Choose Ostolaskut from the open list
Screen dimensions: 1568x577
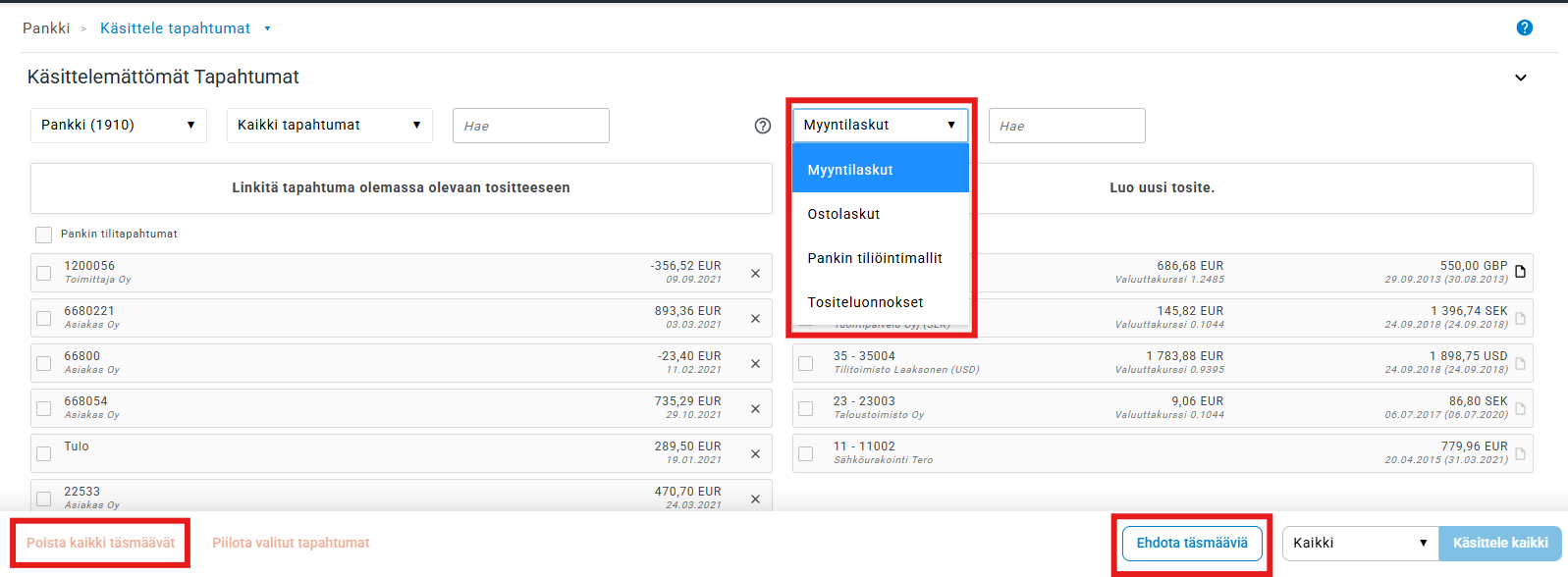click(x=843, y=214)
